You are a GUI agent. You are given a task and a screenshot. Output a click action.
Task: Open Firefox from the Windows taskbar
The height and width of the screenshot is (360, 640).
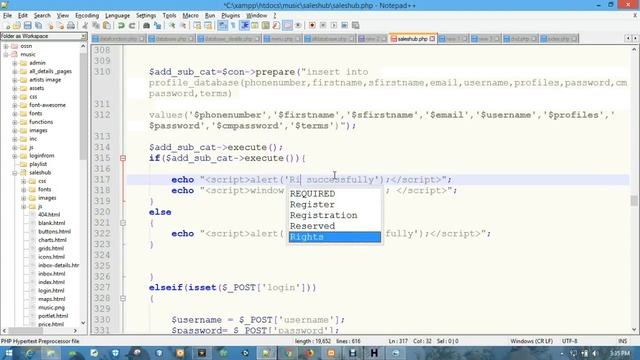(x=309, y=353)
